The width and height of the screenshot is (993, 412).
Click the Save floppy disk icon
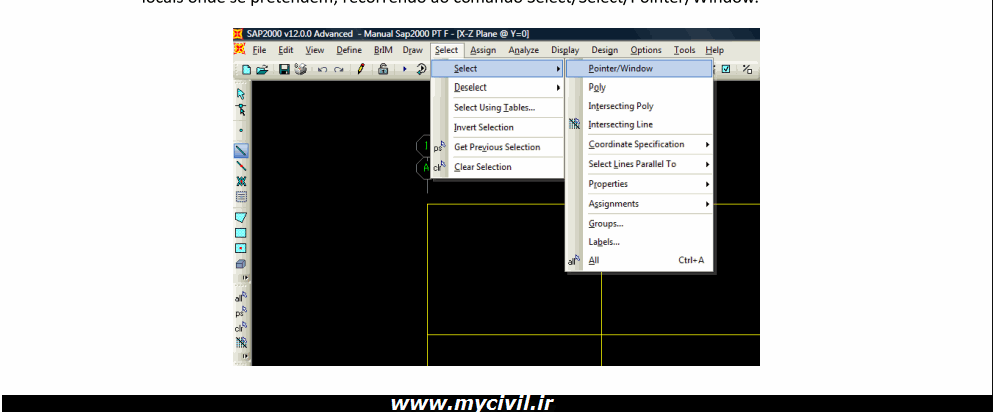point(284,70)
